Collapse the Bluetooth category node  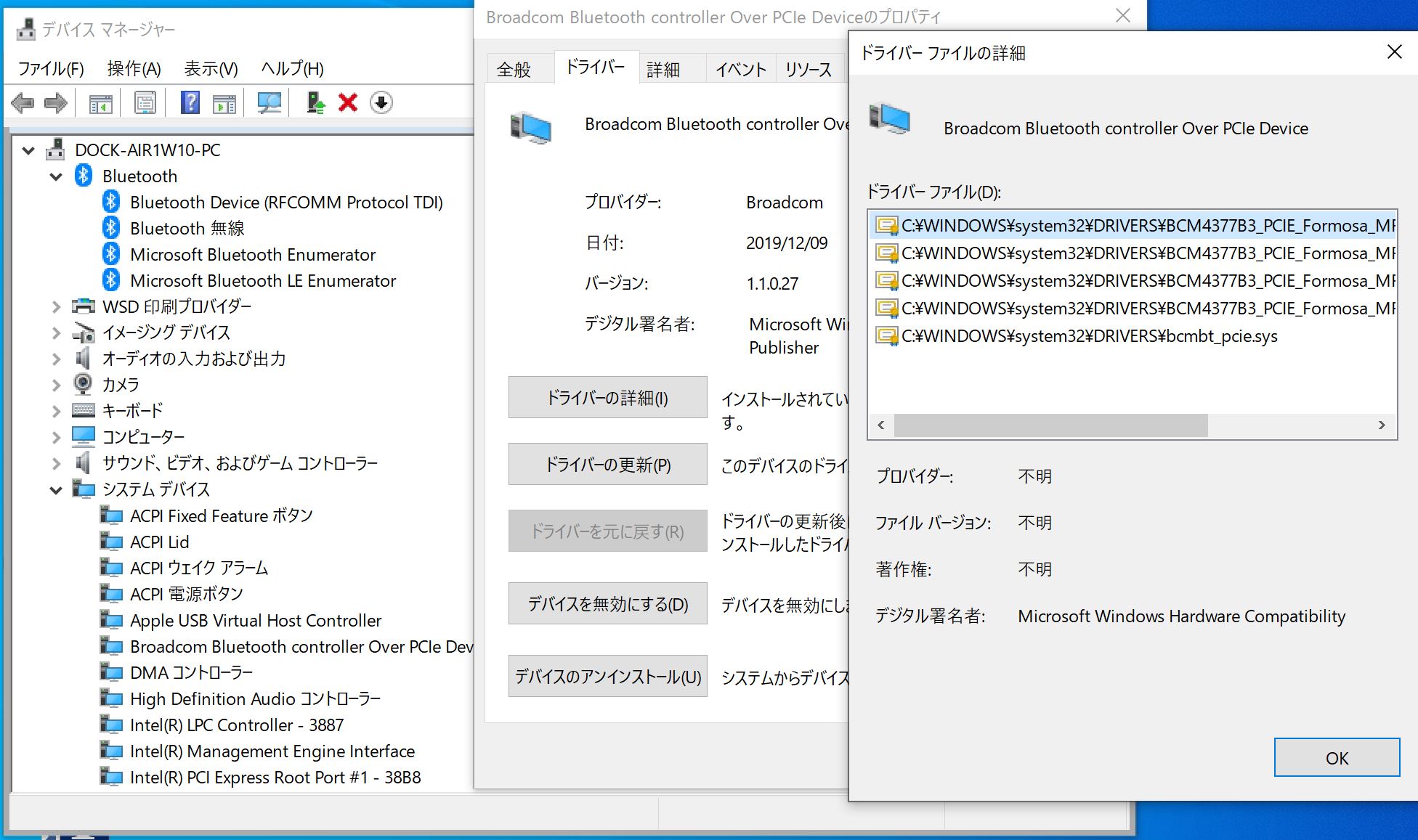(56, 176)
